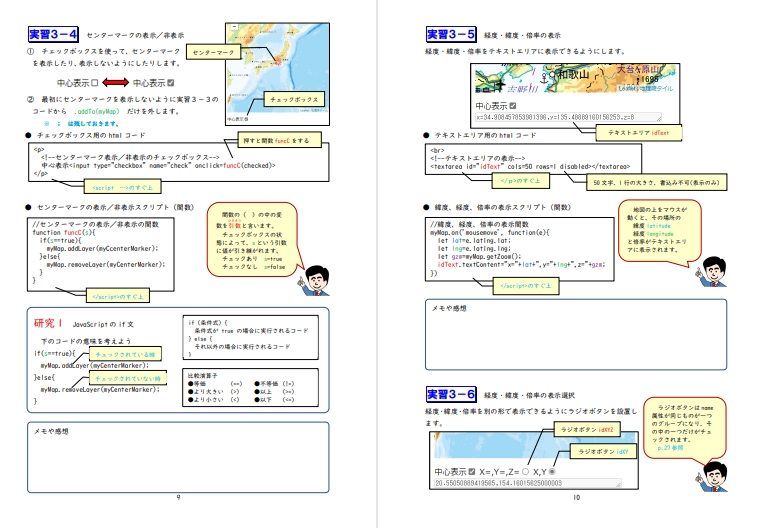Click the speech bubble about latitude and longitude
The width and height of the screenshot is (765, 528).
point(660,230)
